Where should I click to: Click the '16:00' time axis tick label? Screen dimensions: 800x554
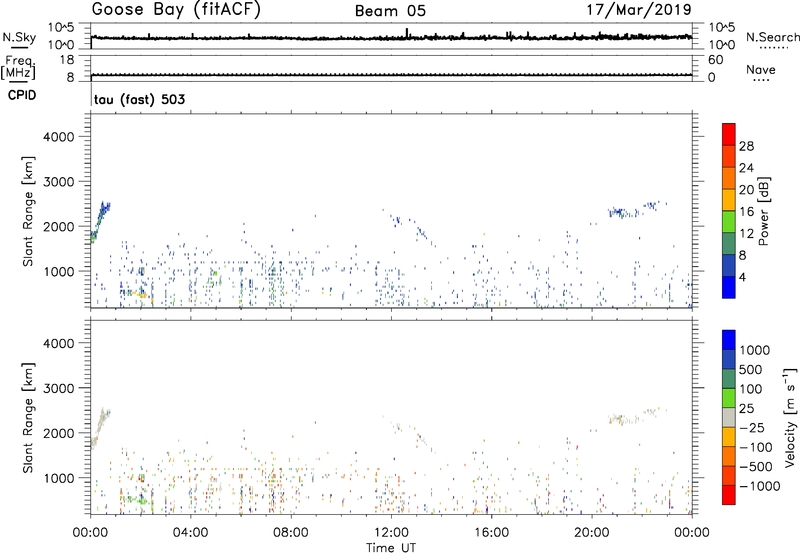coord(491,533)
